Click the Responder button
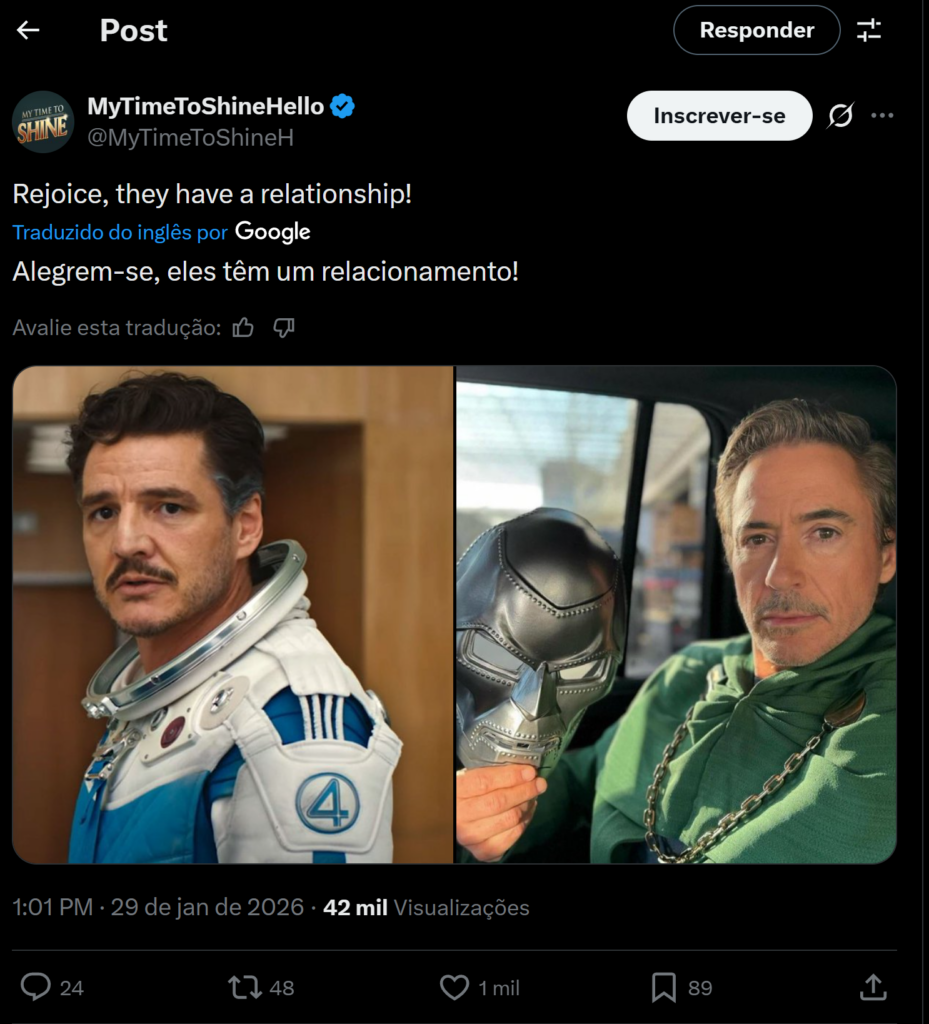Screen dimensions: 929x1024 (x=756, y=30)
